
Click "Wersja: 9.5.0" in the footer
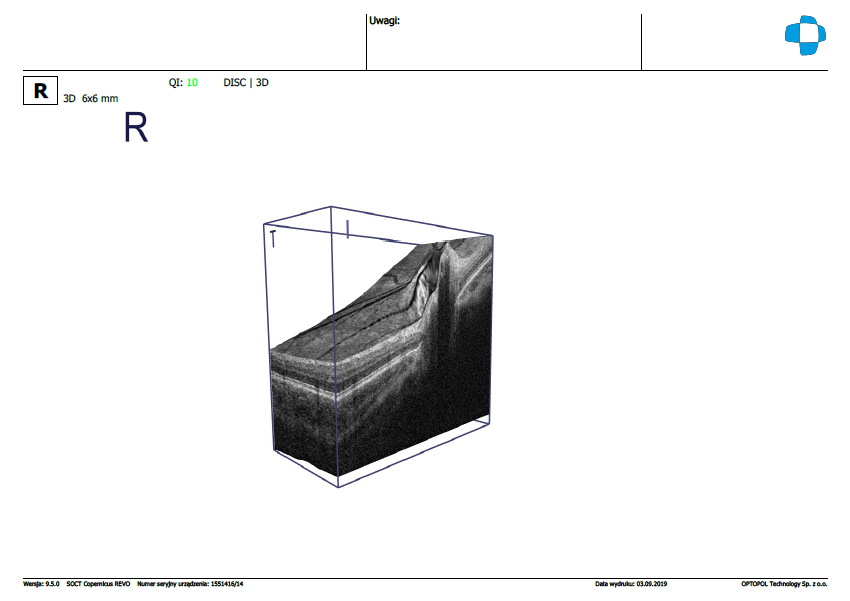41,584
